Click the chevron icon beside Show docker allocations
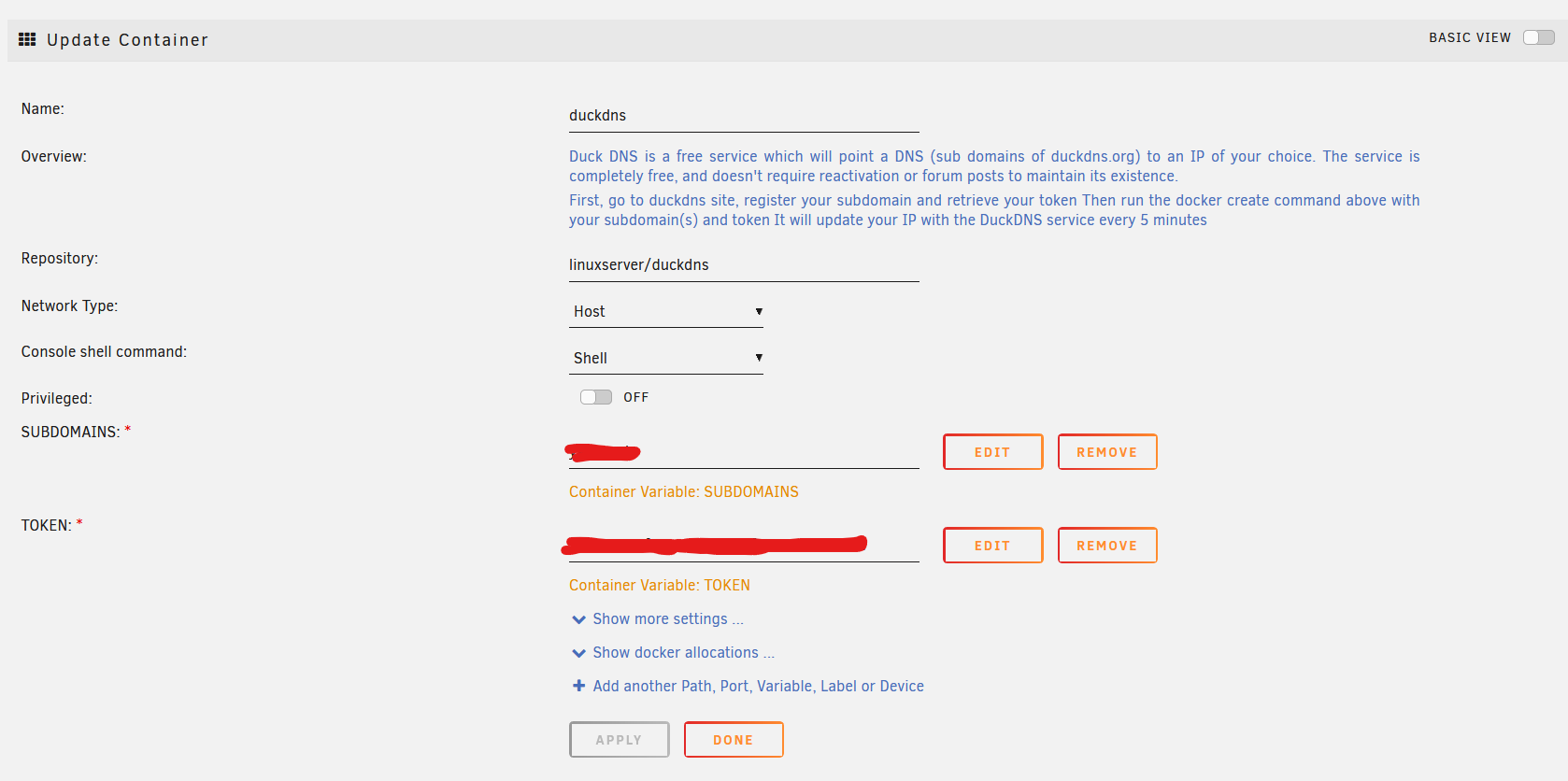This screenshot has width=1568, height=781. [579, 653]
